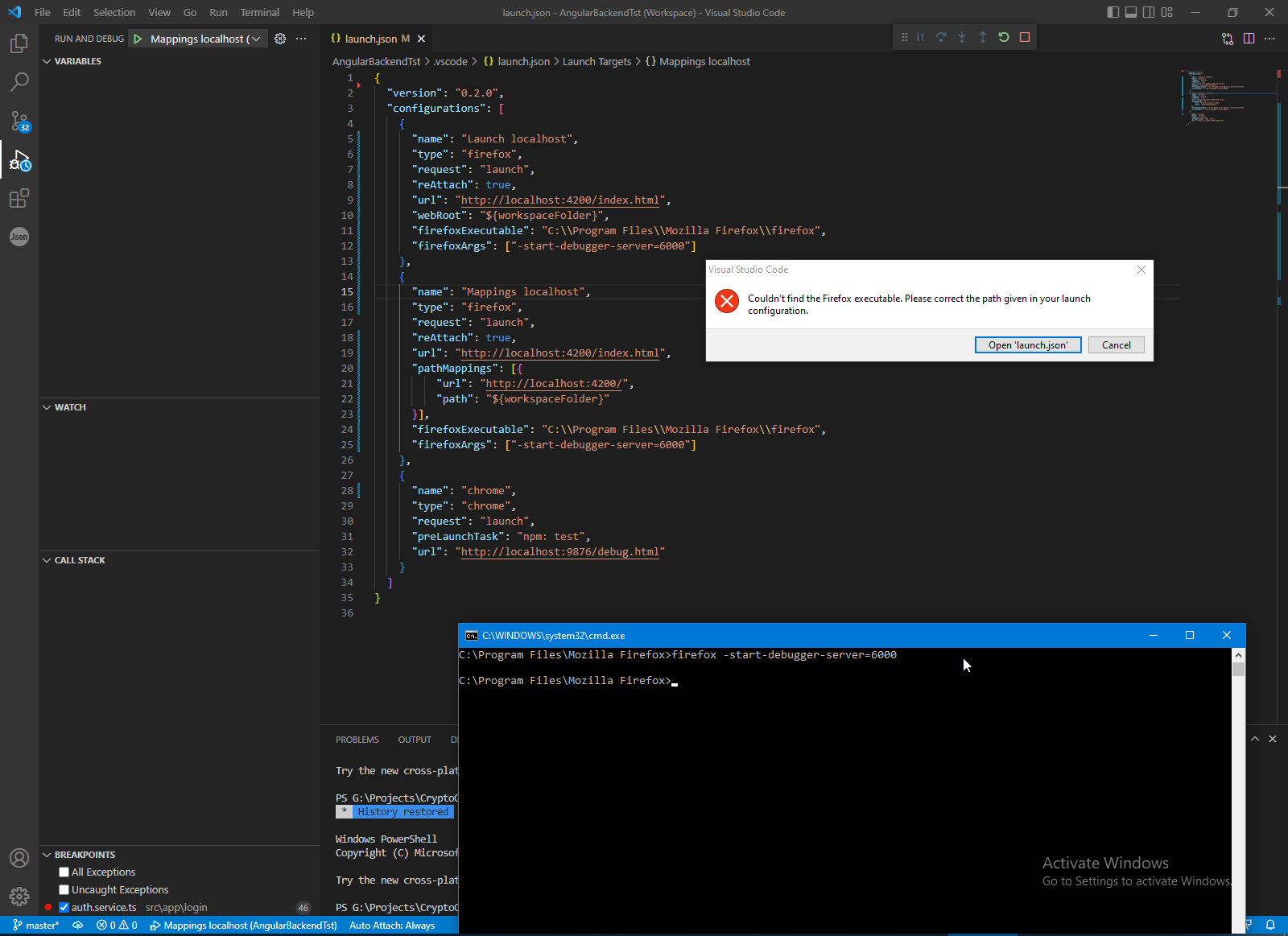
Task: Click the Launch Targets breadcrumb
Action: point(597,62)
